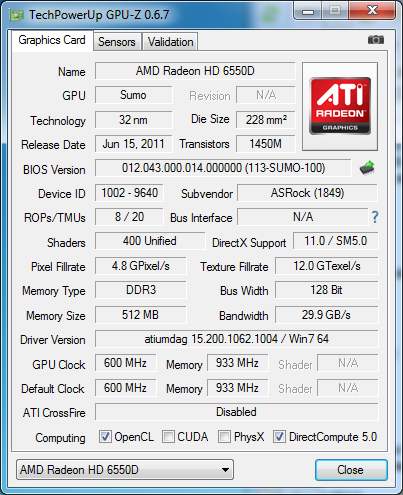
Task: Click the BIOS Version value field
Action: [223, 168]
